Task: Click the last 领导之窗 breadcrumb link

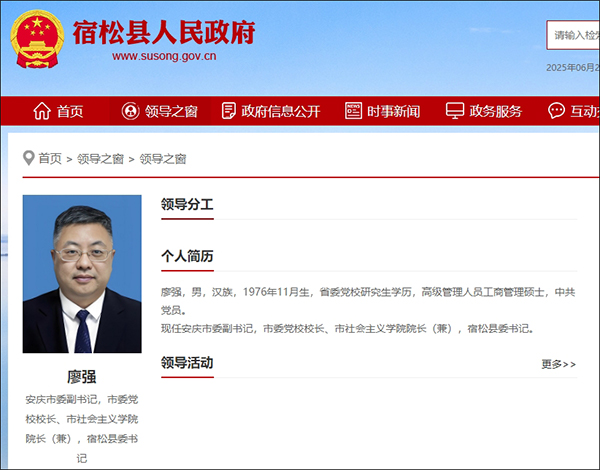Action: [x=163, y=158]
